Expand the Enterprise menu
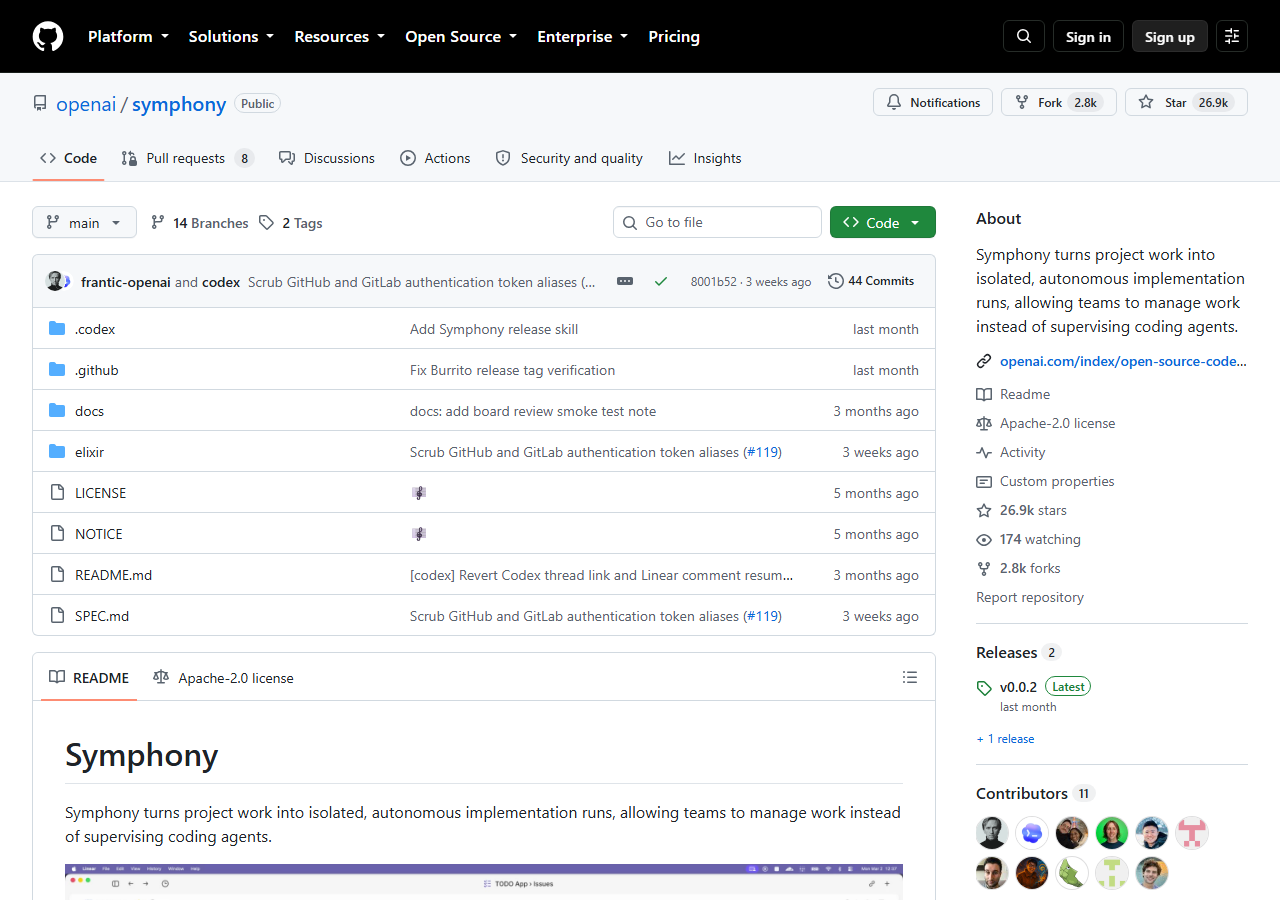The image size is (1280, 900). 583,37
